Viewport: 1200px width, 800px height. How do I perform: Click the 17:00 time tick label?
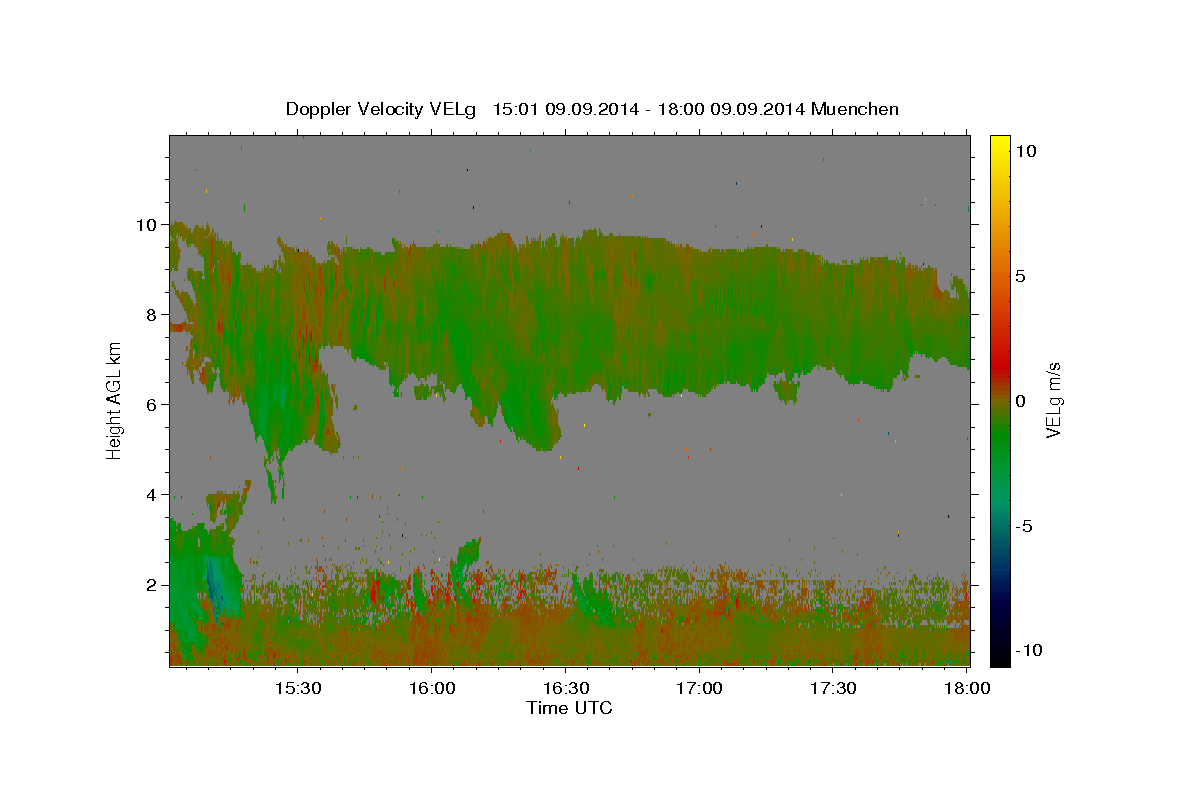click(699, 689)
